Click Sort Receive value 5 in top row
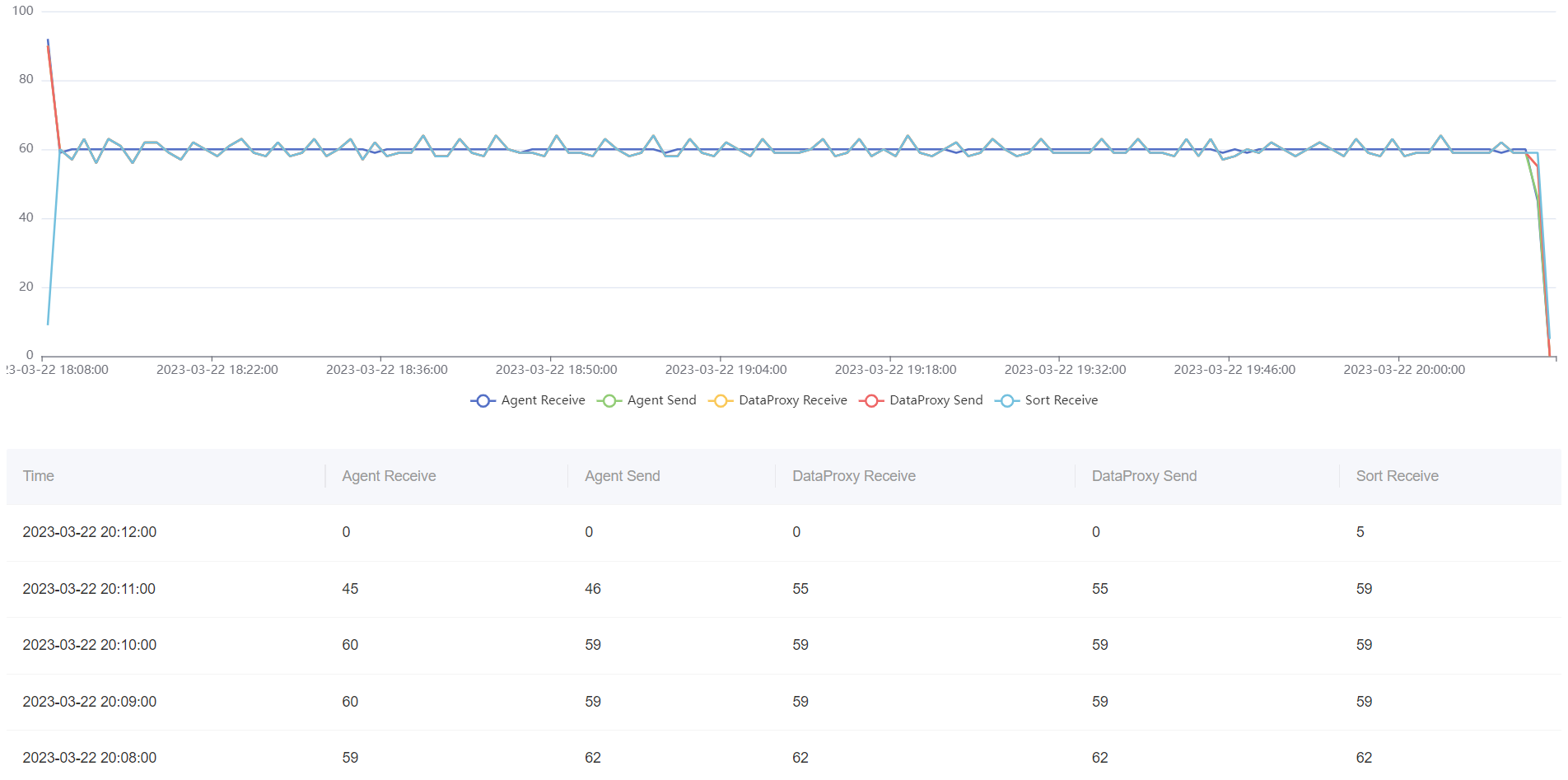Screen dimensions: 1568x780 (x=1360, y=532)
